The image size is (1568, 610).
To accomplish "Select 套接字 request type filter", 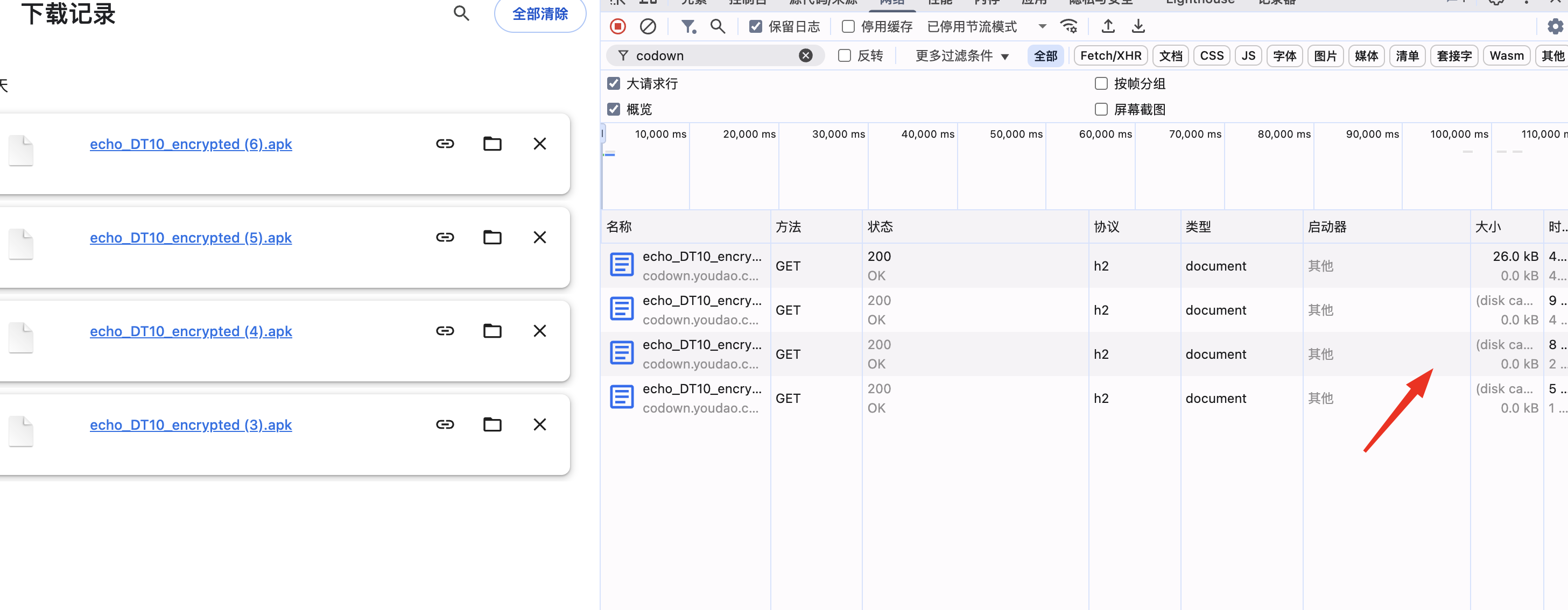I will [1454, 55].
